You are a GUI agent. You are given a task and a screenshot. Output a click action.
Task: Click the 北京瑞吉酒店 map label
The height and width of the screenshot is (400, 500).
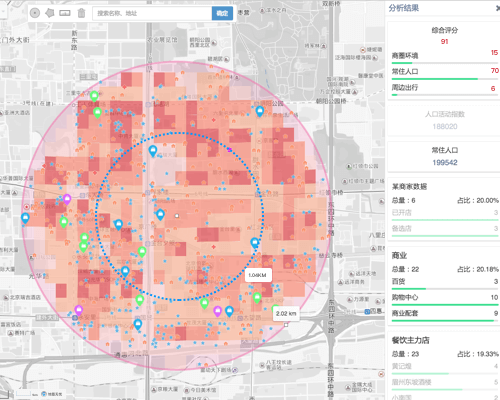(25, 297)
